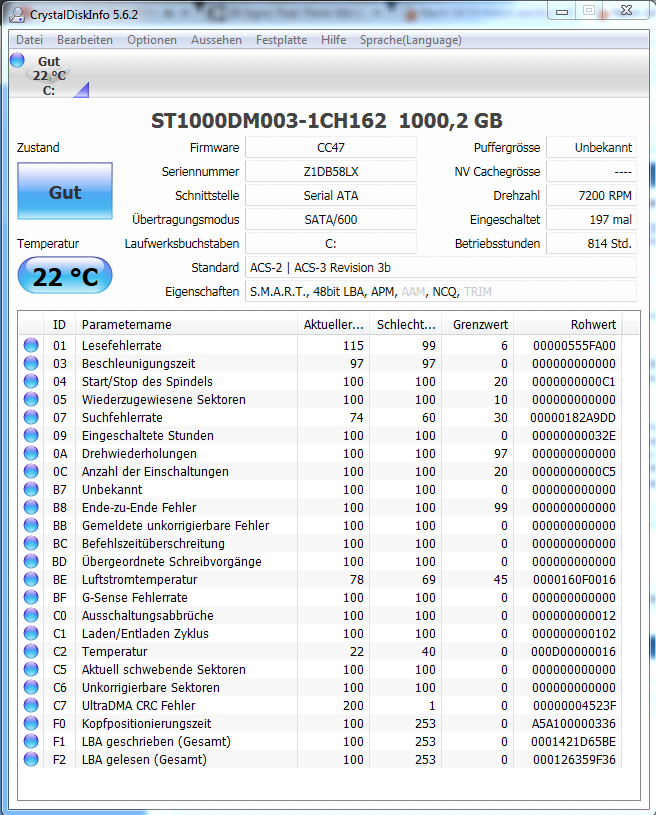Click the Parametername column header
This screenshot has width=656, height=815.
(x=187, y=325)
